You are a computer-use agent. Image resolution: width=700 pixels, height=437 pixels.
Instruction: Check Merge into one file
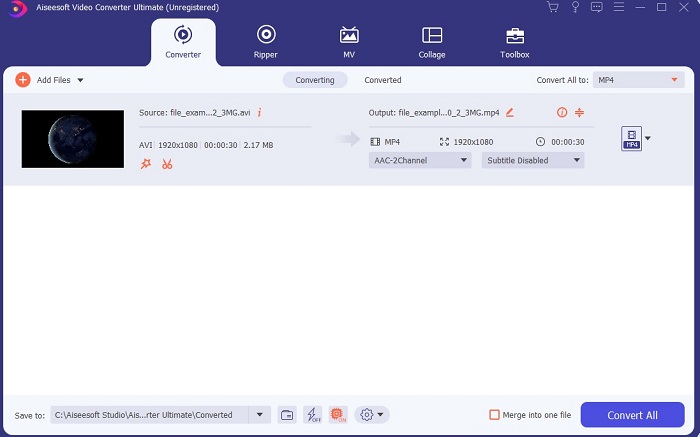coord(494,415)
